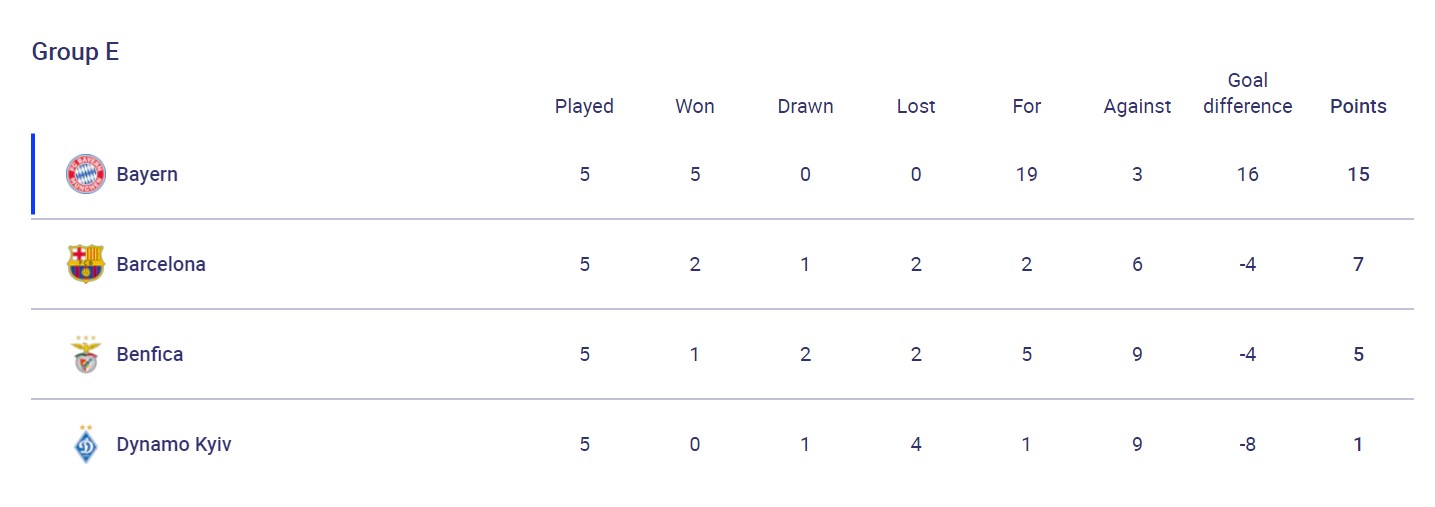Click the Against column header
Screen dimensions: 1435x507
[1137, 106]
